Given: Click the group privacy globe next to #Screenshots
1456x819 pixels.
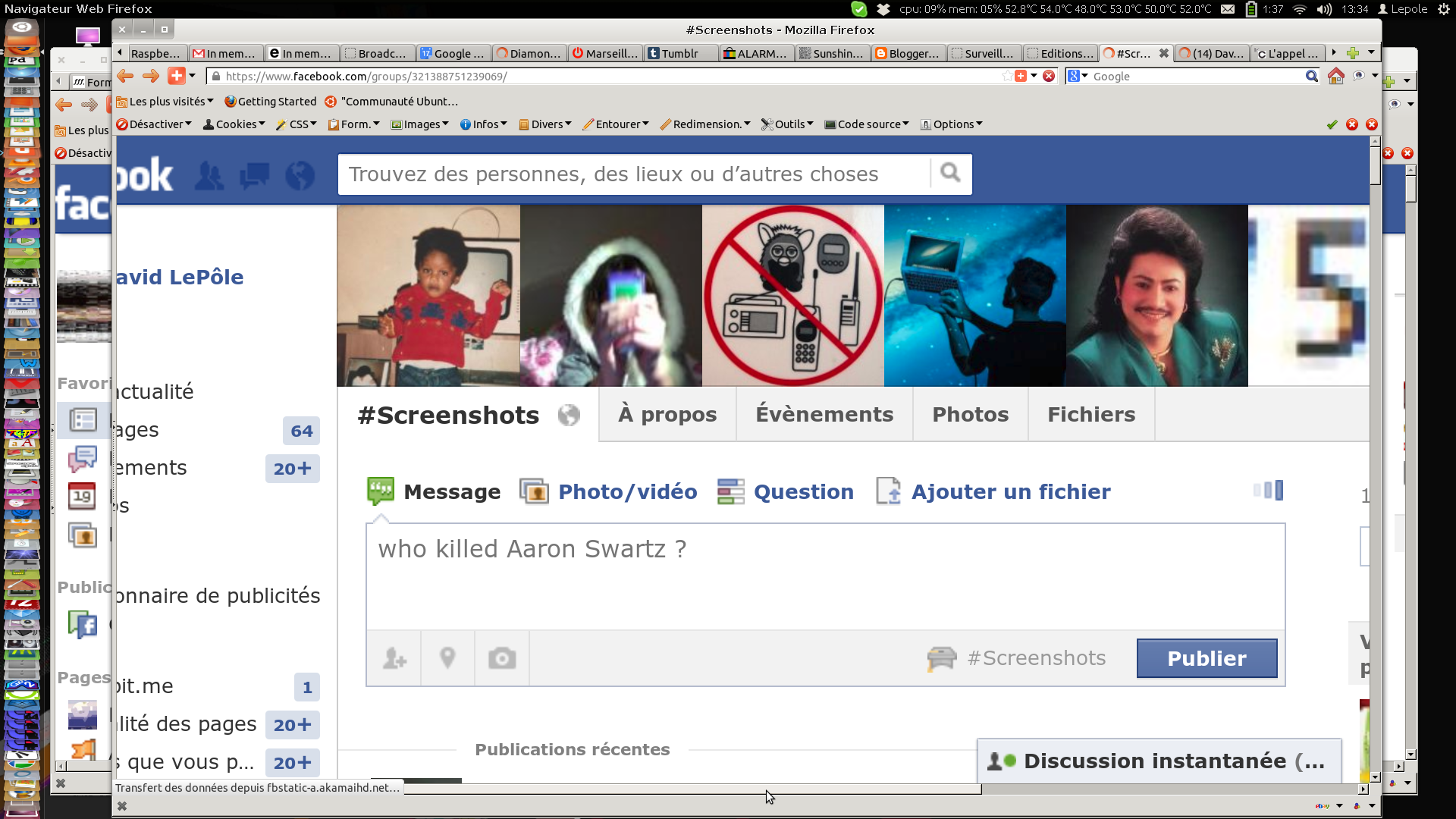Looking at the screenshot, I should click(569, 416).
